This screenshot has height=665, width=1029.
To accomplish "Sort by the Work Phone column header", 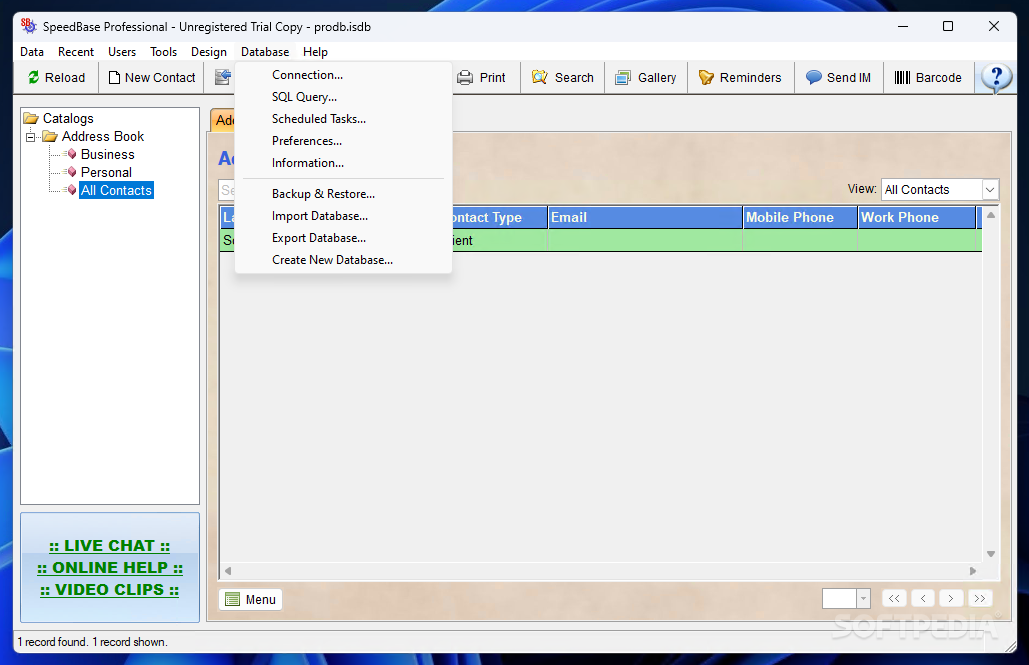I will [x=916, y=217].
